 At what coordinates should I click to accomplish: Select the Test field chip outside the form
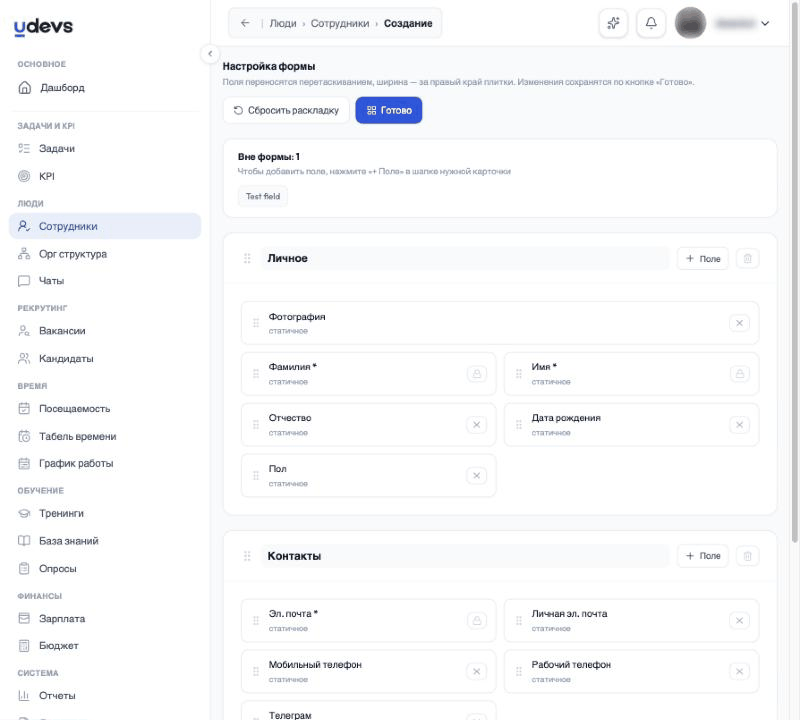point(263,196)
